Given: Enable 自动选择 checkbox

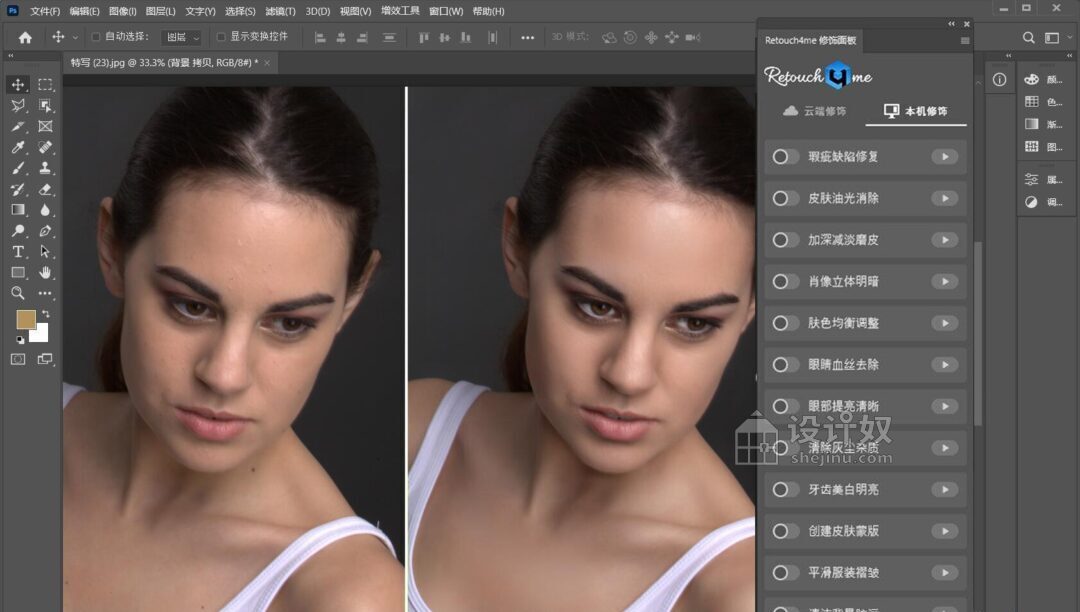Looking at the screenshot, I should [96, 37].
